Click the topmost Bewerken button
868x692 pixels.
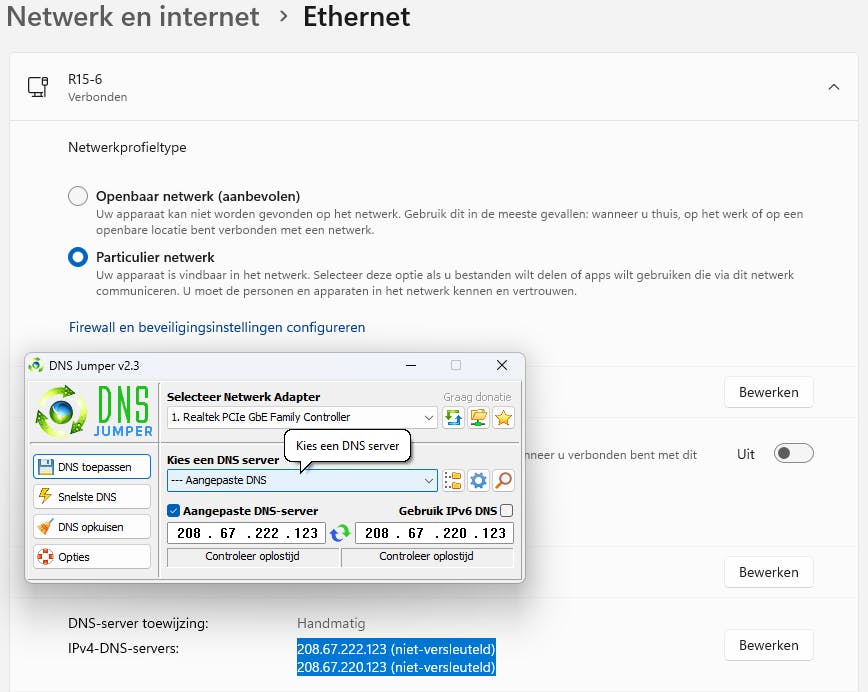(768, 392)
